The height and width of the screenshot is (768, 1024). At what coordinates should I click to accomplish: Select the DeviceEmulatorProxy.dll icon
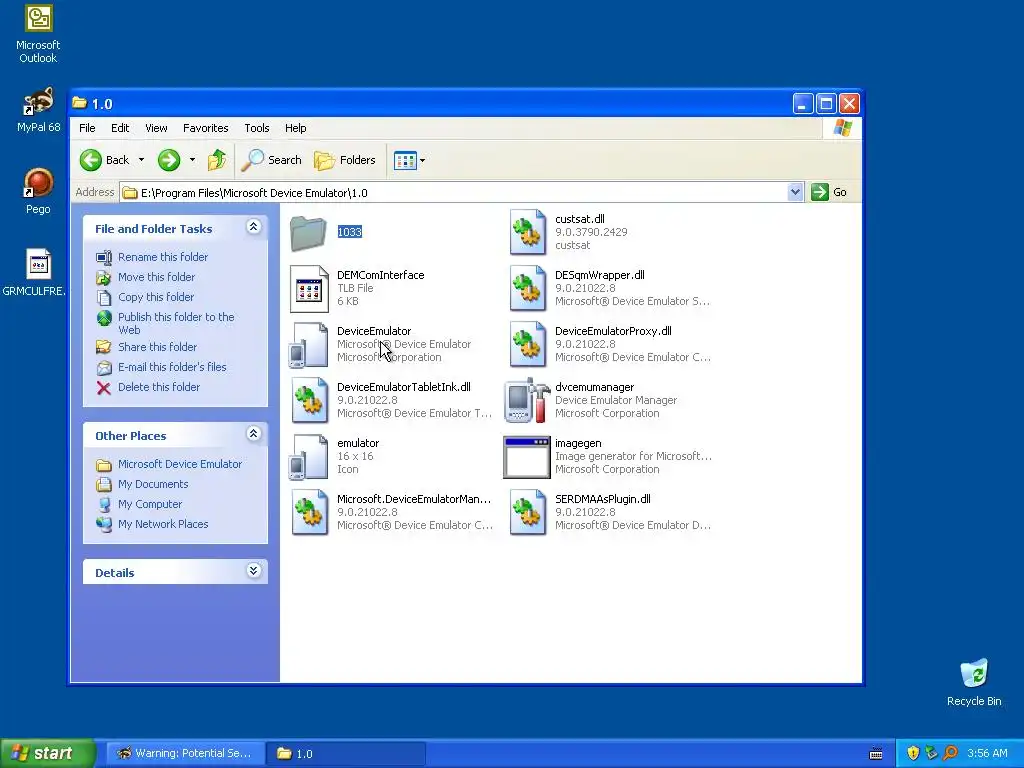(x=528, y=345)
